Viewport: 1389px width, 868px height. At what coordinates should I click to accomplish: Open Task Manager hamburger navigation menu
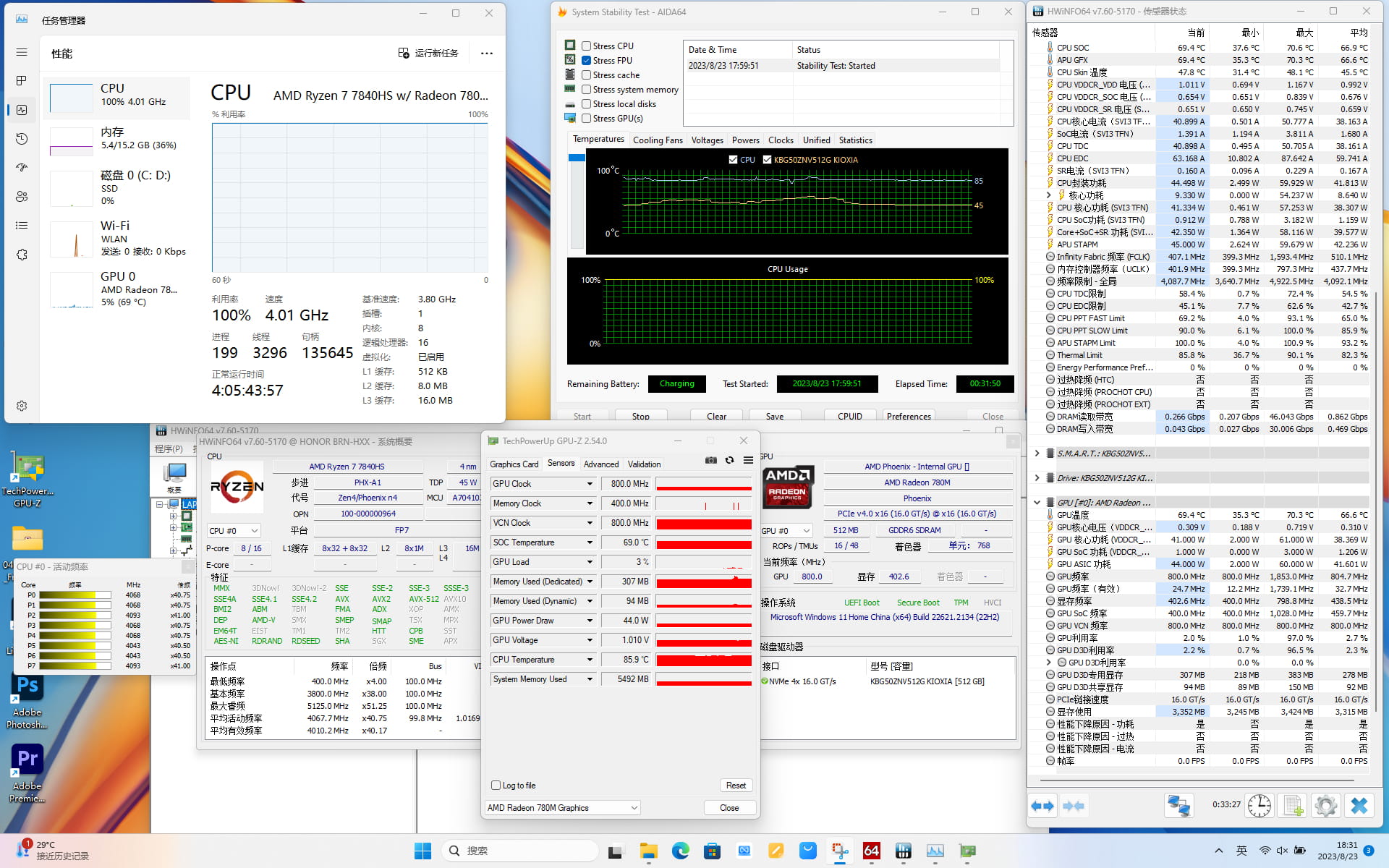tap(22, 52)
